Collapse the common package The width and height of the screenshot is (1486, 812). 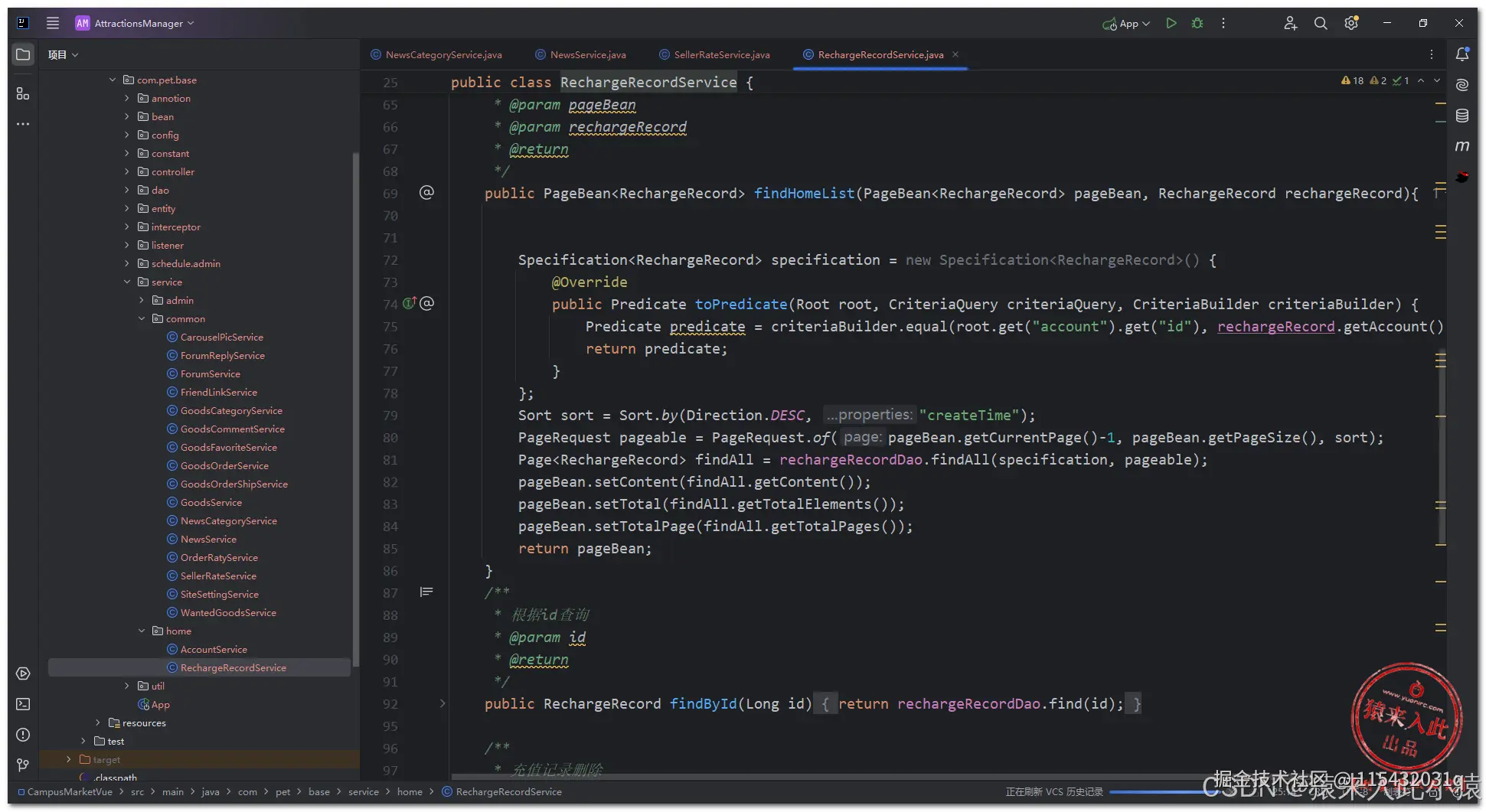point(142,318)
